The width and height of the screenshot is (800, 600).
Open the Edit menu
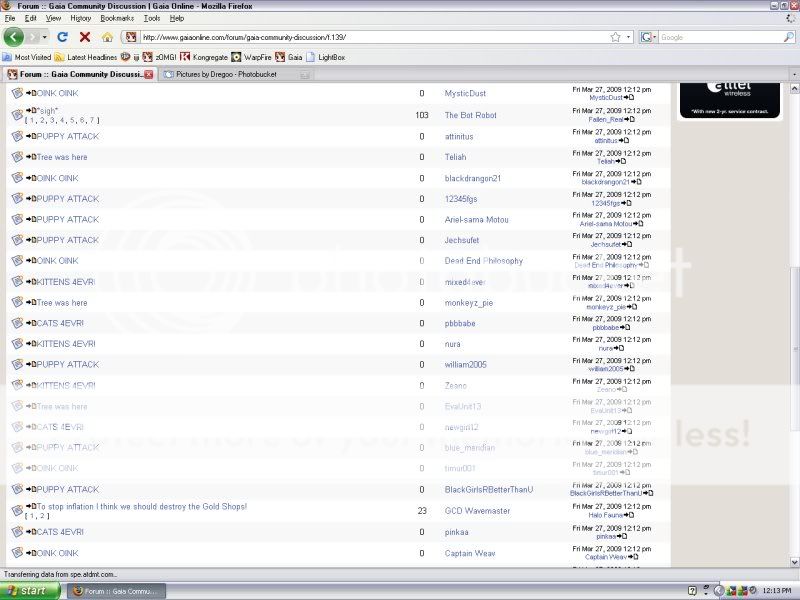[31, 18]
